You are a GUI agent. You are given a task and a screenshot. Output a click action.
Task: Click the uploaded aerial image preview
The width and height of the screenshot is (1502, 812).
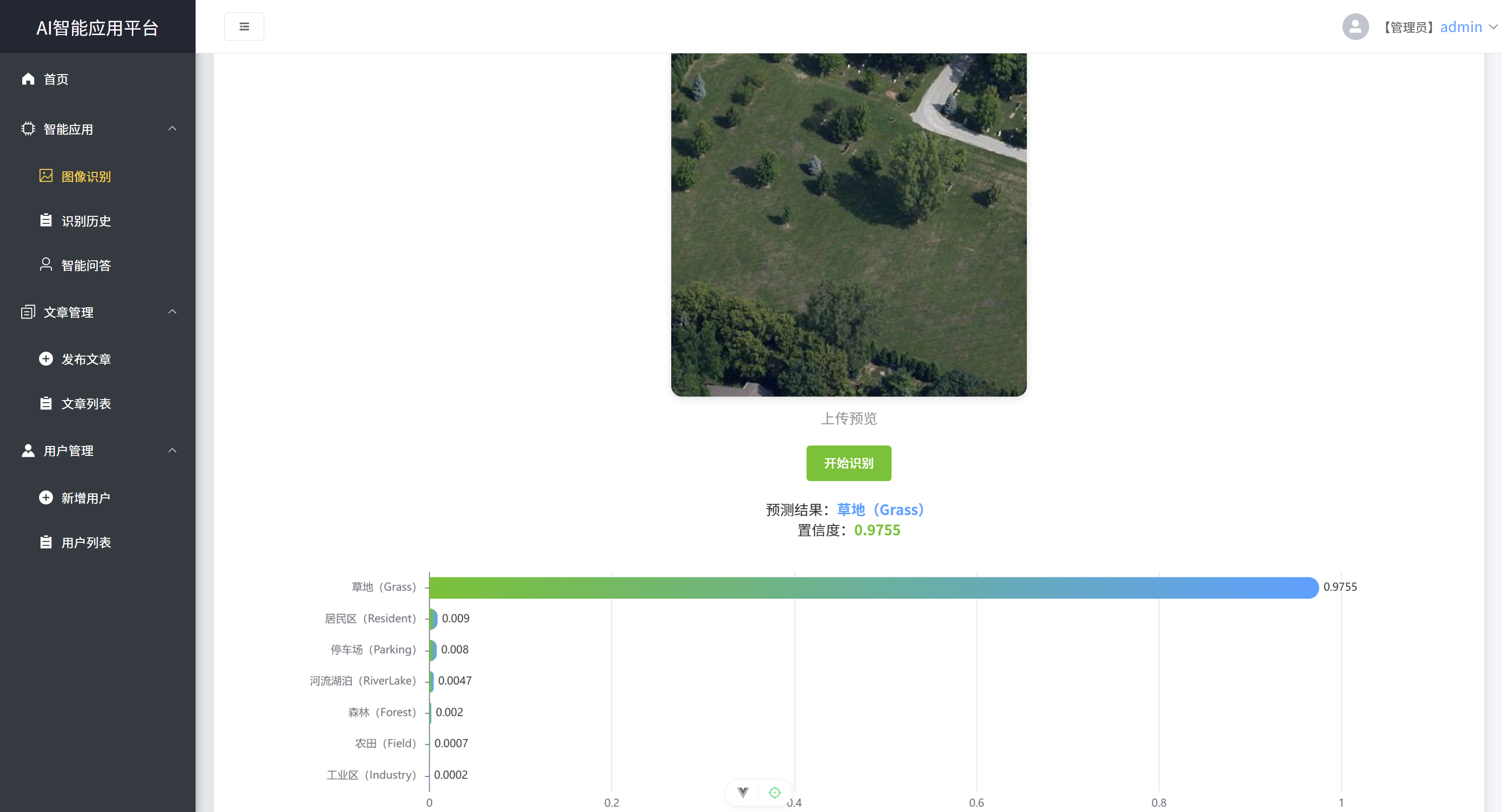[x=849, y=224]
